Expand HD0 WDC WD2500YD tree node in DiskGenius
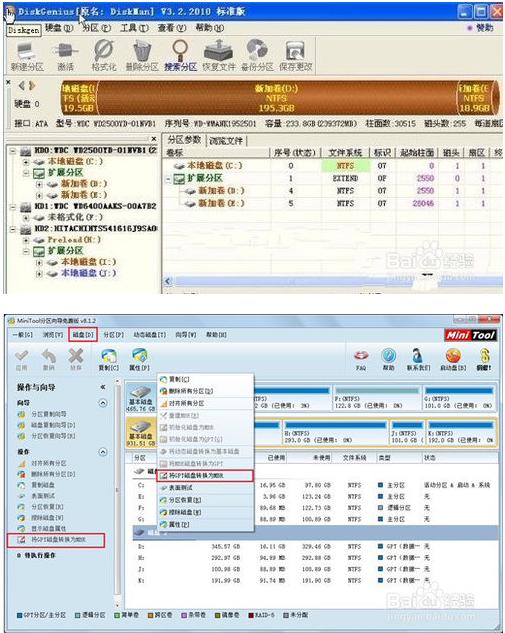Image resolution: width=505 pixels, height=633 pixels. pyautogui.click(x=13, y=151)
